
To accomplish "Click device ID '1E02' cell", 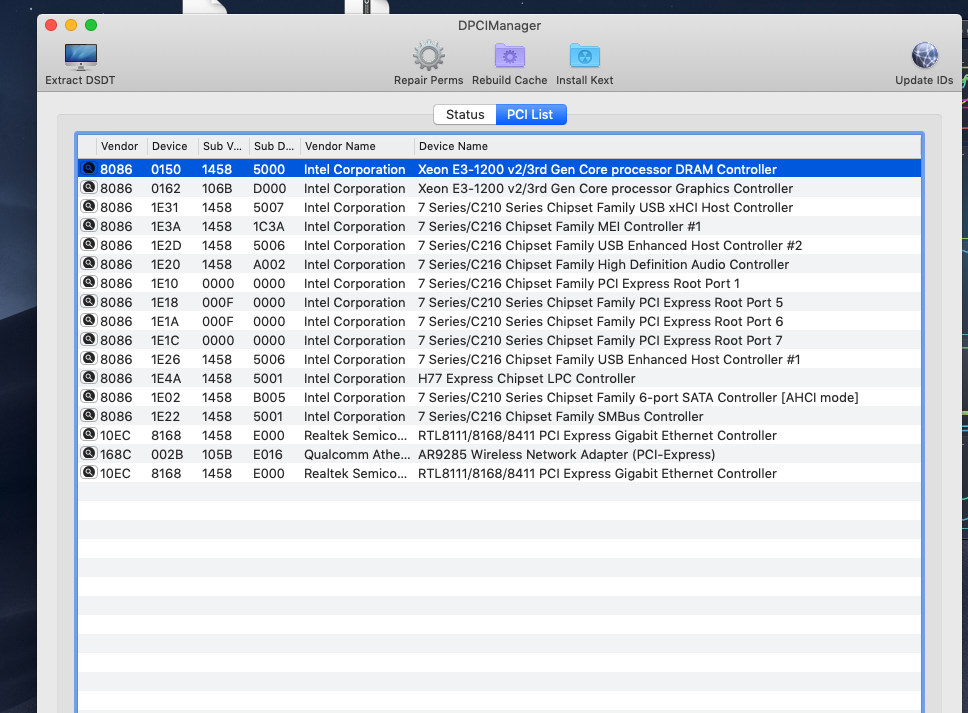I will pyautogui.click(x=166, y=398).
